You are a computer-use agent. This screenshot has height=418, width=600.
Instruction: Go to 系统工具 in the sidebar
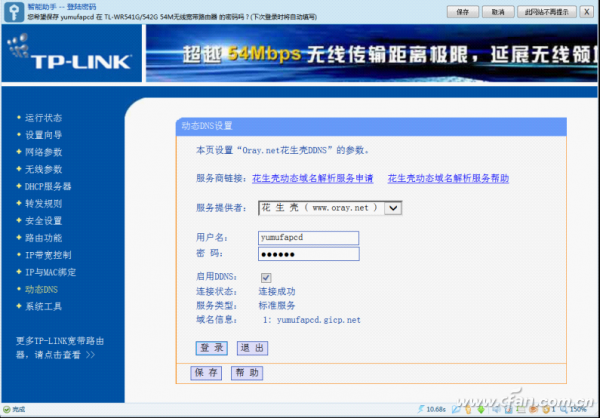(43, 306)
